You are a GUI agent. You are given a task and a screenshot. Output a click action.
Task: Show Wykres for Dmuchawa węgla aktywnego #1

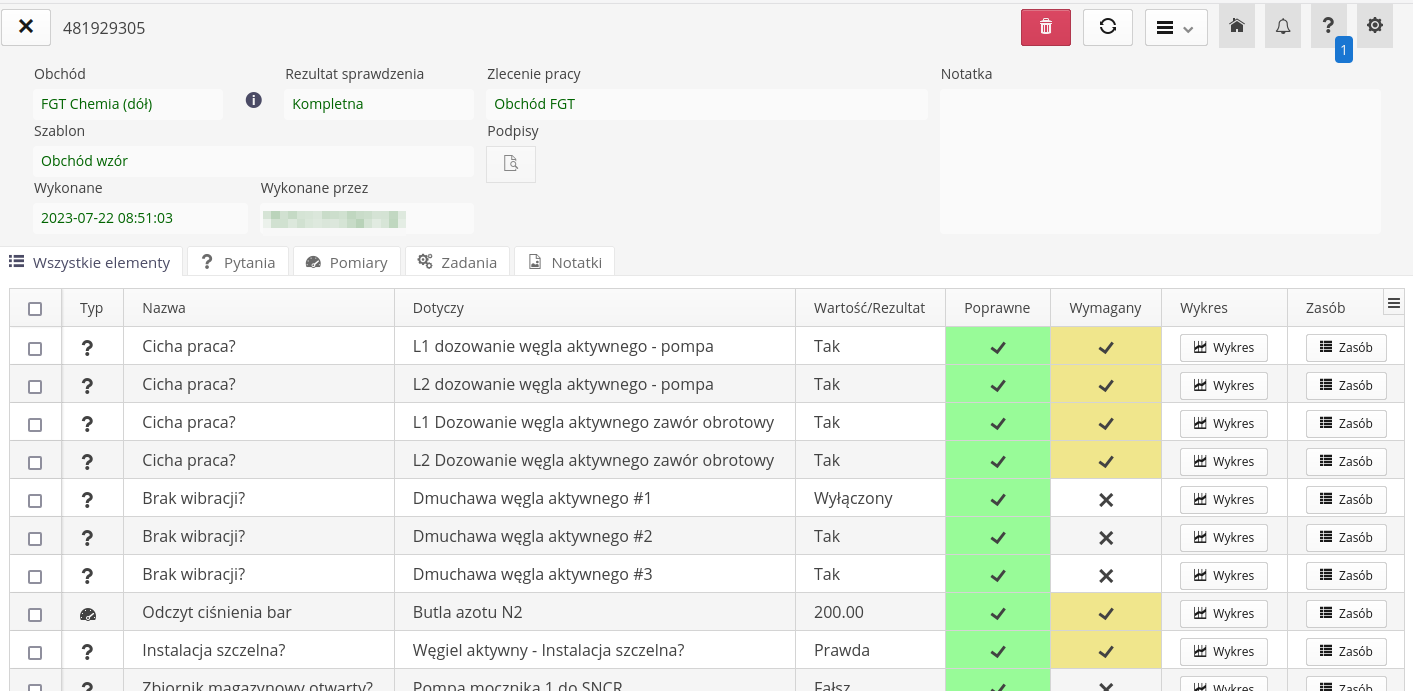[x=1223, y=500]
